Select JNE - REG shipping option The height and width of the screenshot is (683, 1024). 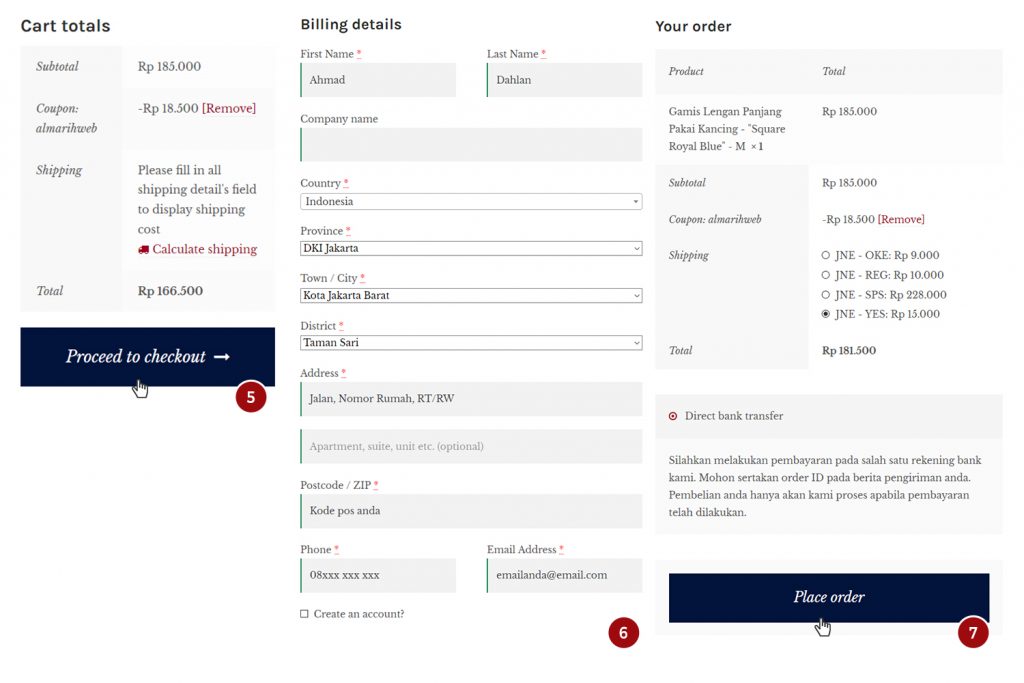point(826,275)
